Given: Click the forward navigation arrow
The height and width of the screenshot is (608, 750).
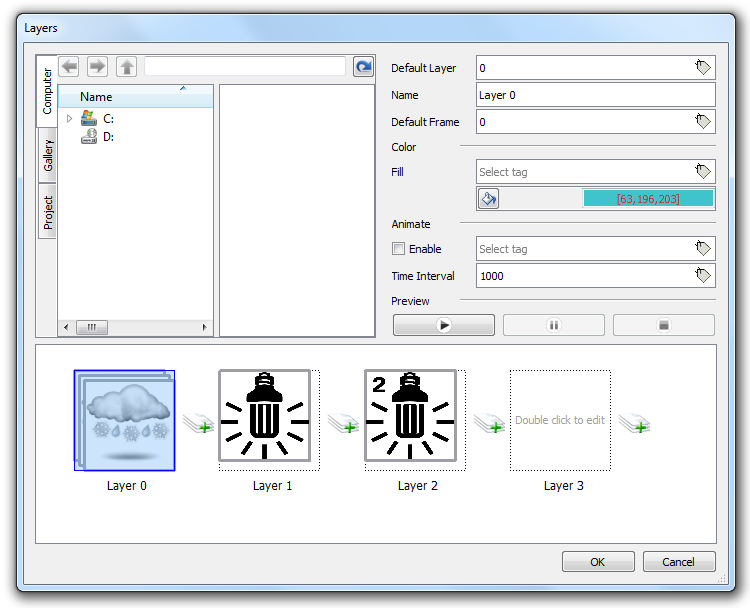Looking at the screenshot, I should click(98, 66).
